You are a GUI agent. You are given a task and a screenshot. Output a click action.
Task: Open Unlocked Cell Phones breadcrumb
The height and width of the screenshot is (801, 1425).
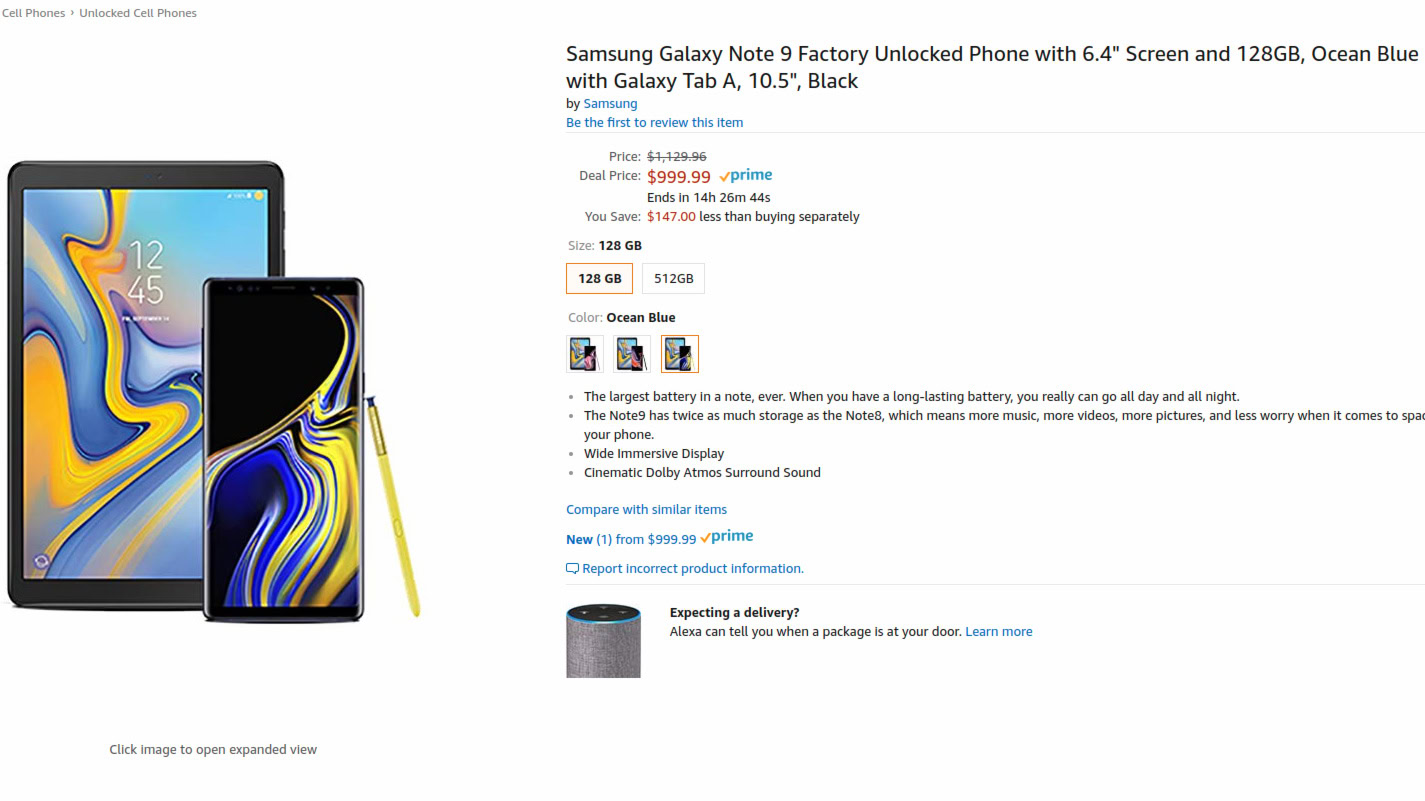(138, 13)
